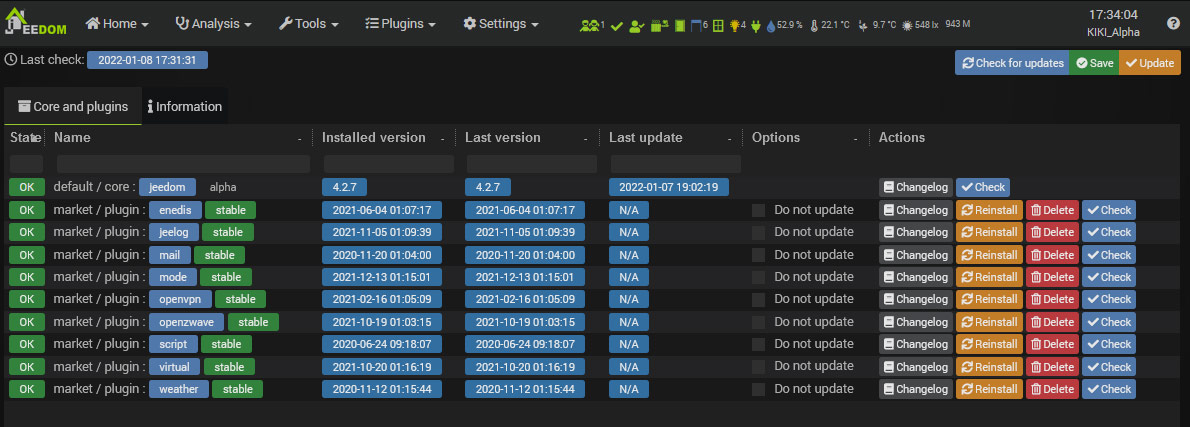Click the openvpn plugin name badge
Image resolution: width=1190 pixels, height=427 pixels.
coord(179,300)
